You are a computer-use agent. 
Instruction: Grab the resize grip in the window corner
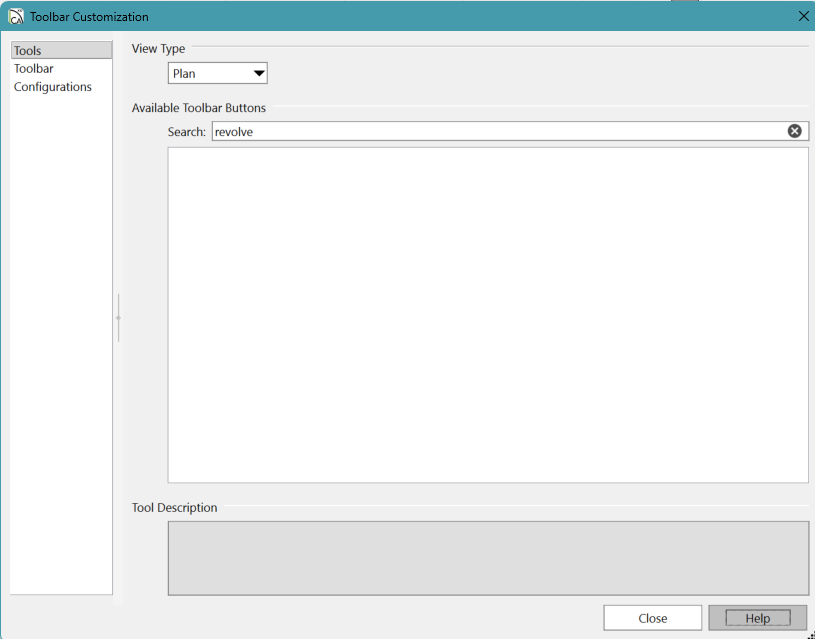click(808, 632)
